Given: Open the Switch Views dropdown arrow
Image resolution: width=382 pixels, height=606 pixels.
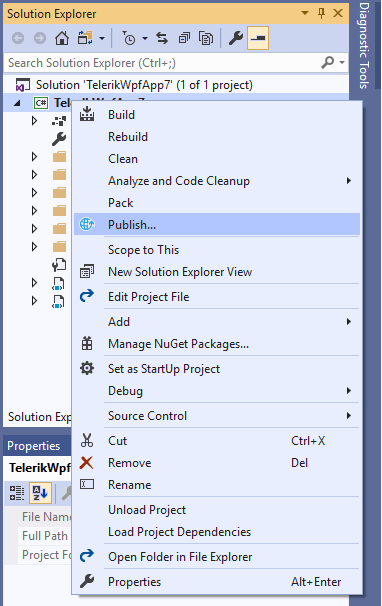Looking at the screenshot, I should coord(102,38).
